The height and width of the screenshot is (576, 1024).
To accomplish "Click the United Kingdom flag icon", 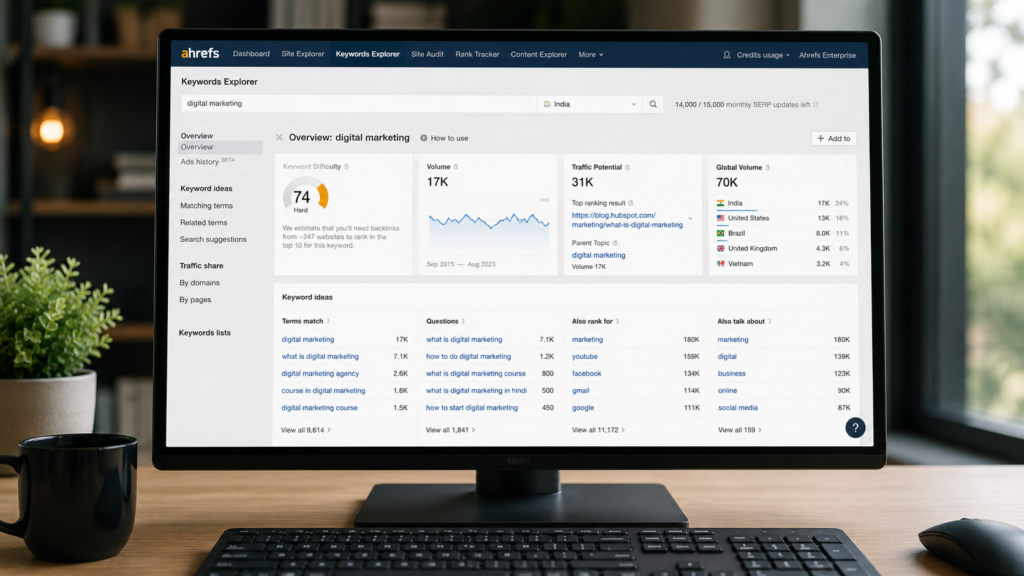I will pos(720,248).
